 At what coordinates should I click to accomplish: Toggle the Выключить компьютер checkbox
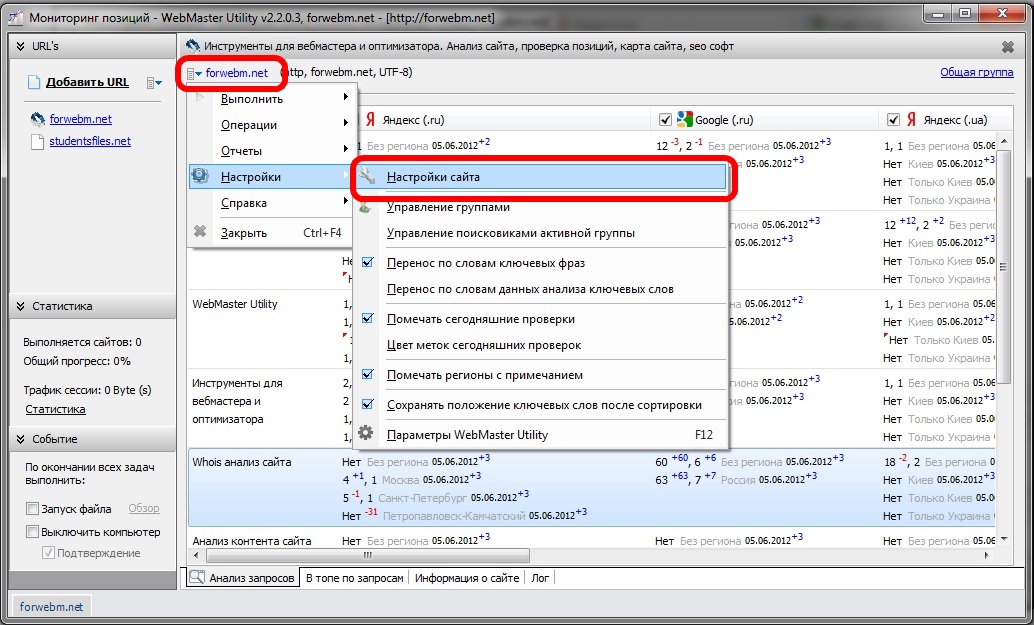tap(33, 532)
